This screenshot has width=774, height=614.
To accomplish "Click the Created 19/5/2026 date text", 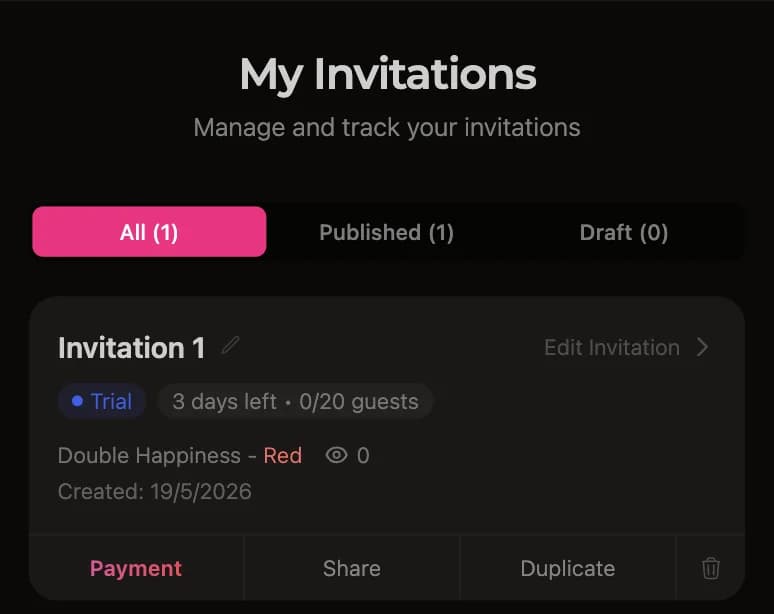I will (x=155, y=492).
